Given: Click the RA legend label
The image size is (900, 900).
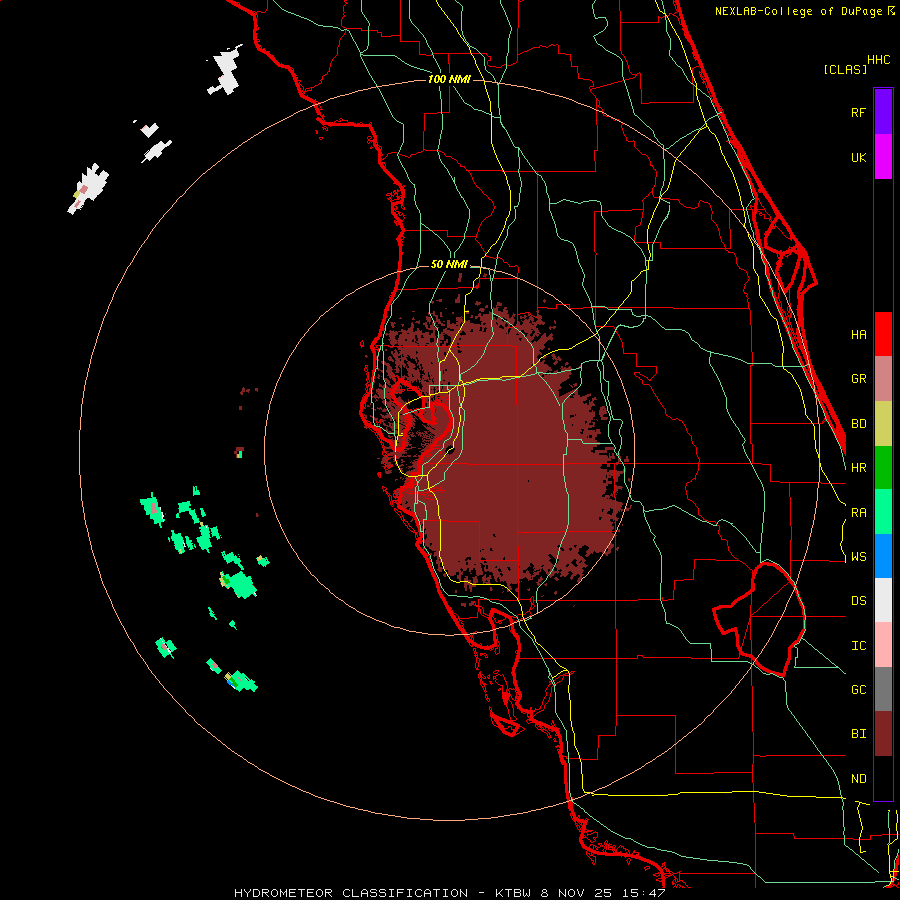Looking at the screenshot, I should [858, 513].
